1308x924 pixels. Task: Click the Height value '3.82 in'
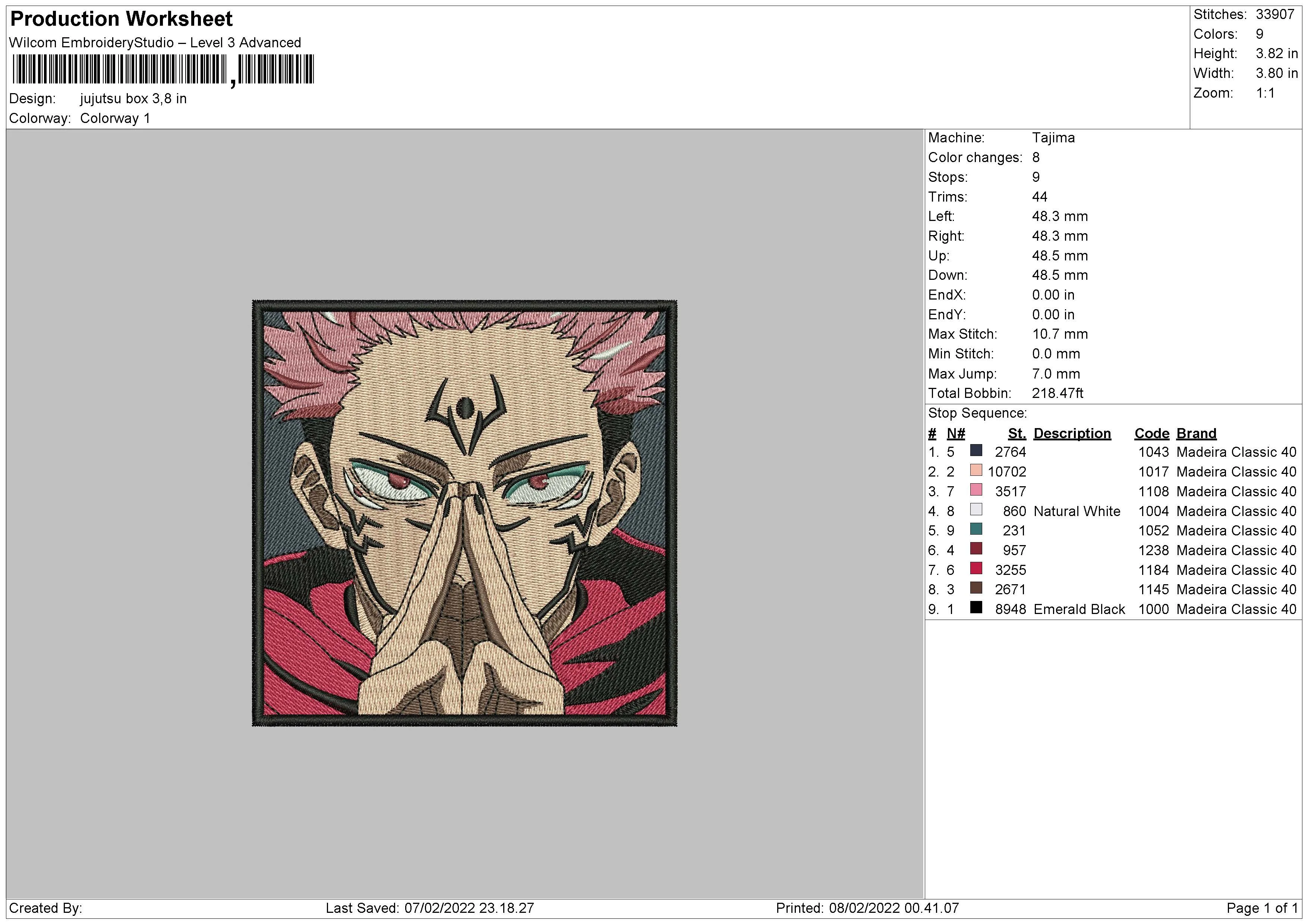[1277, 54]
